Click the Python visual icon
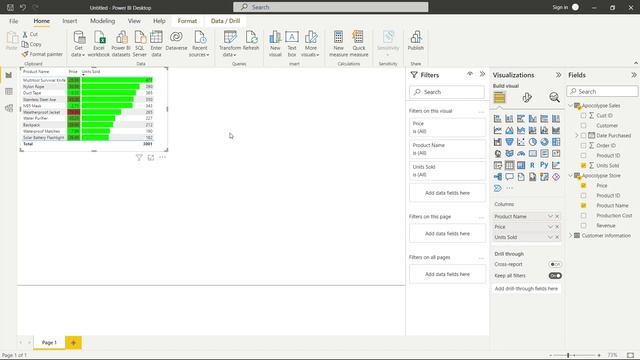The height and width of the screenshot is (360, 640). (x=544, y=165)
